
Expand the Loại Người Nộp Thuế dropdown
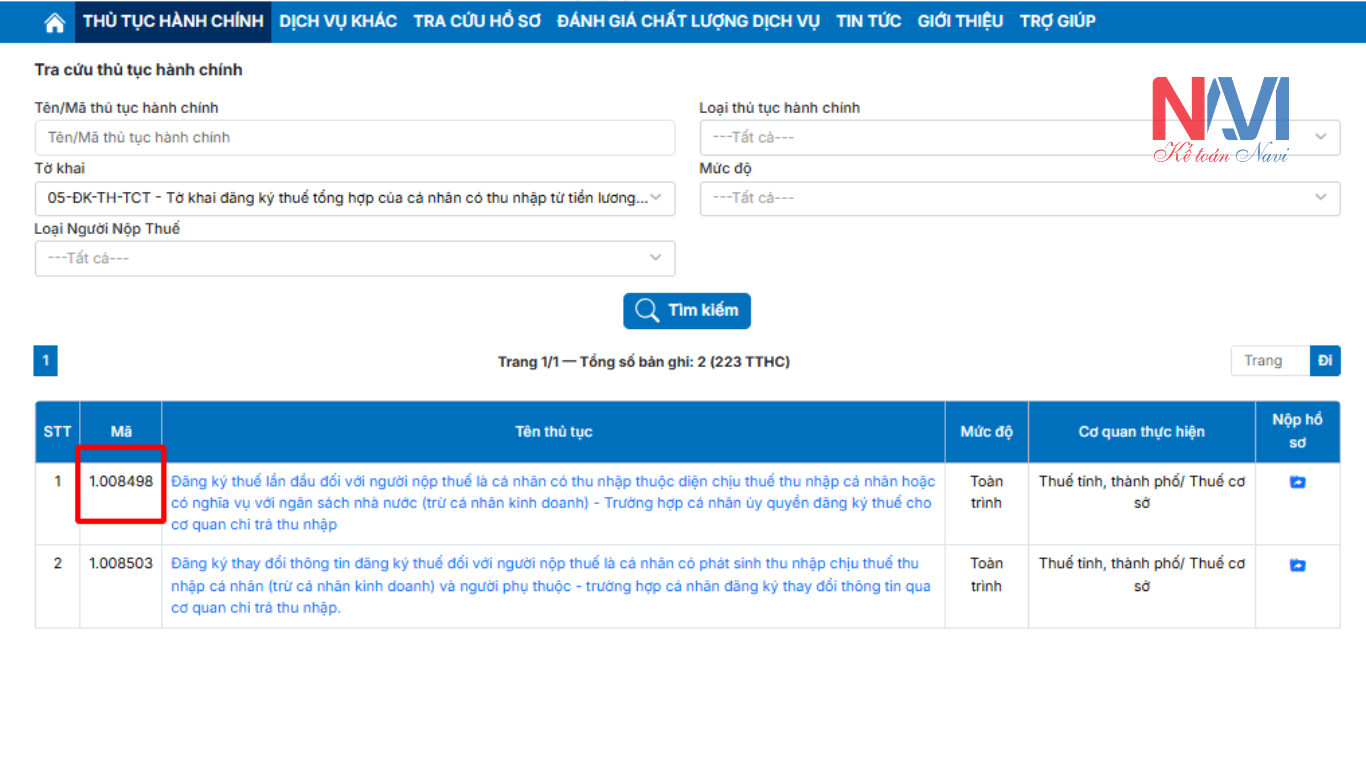[354, 258]
